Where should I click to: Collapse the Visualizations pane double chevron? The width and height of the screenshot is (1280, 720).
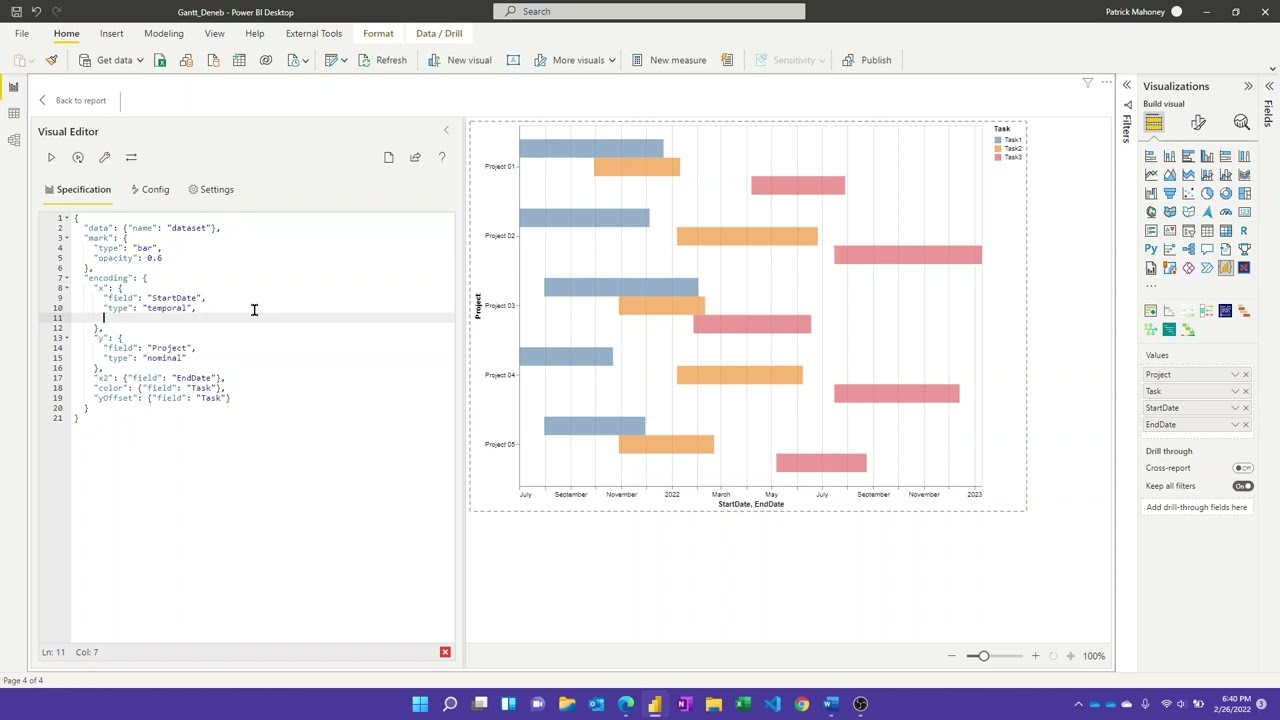point(1248,86)
